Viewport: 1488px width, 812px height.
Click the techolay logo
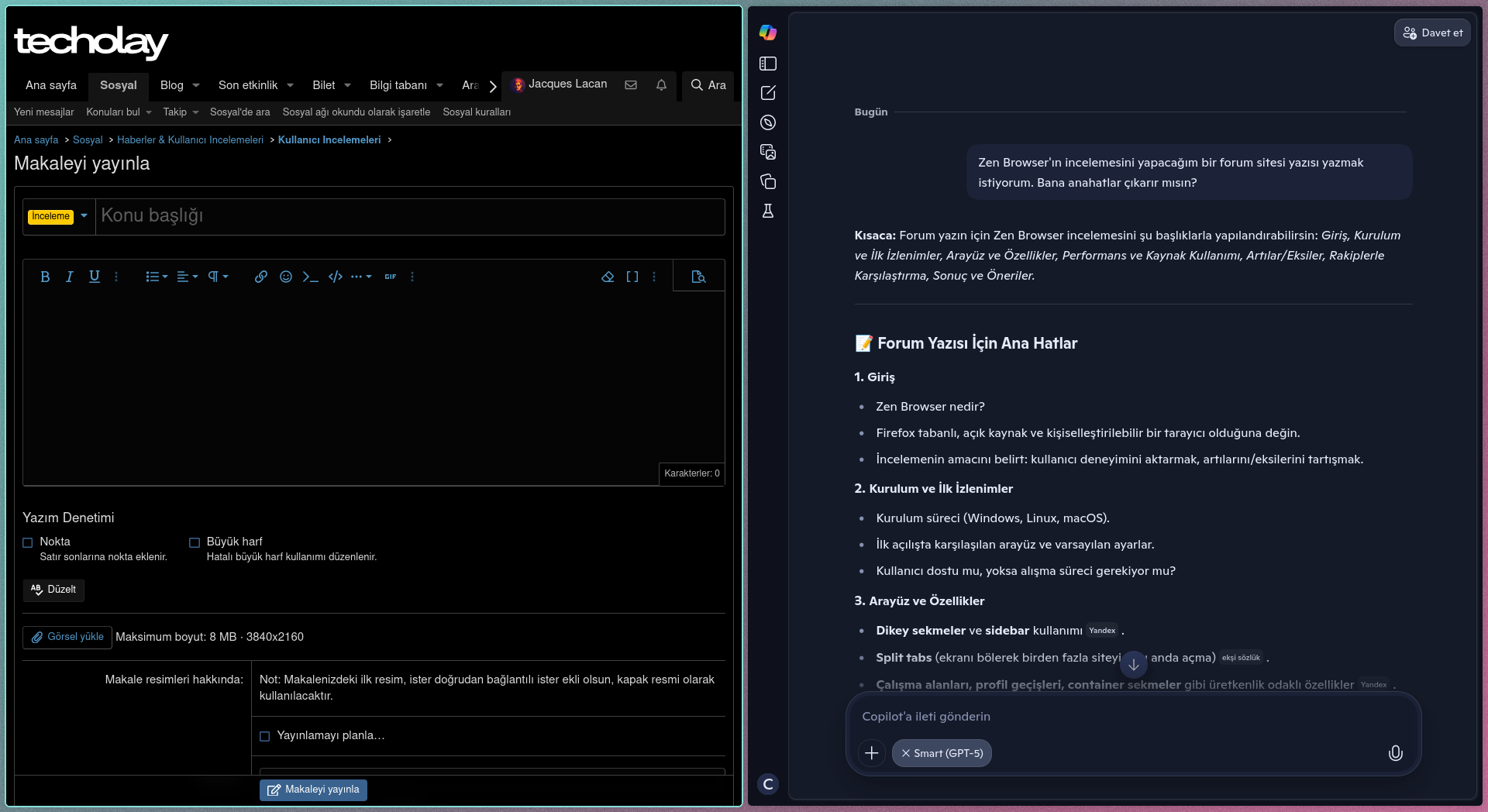tap(91, 42)
